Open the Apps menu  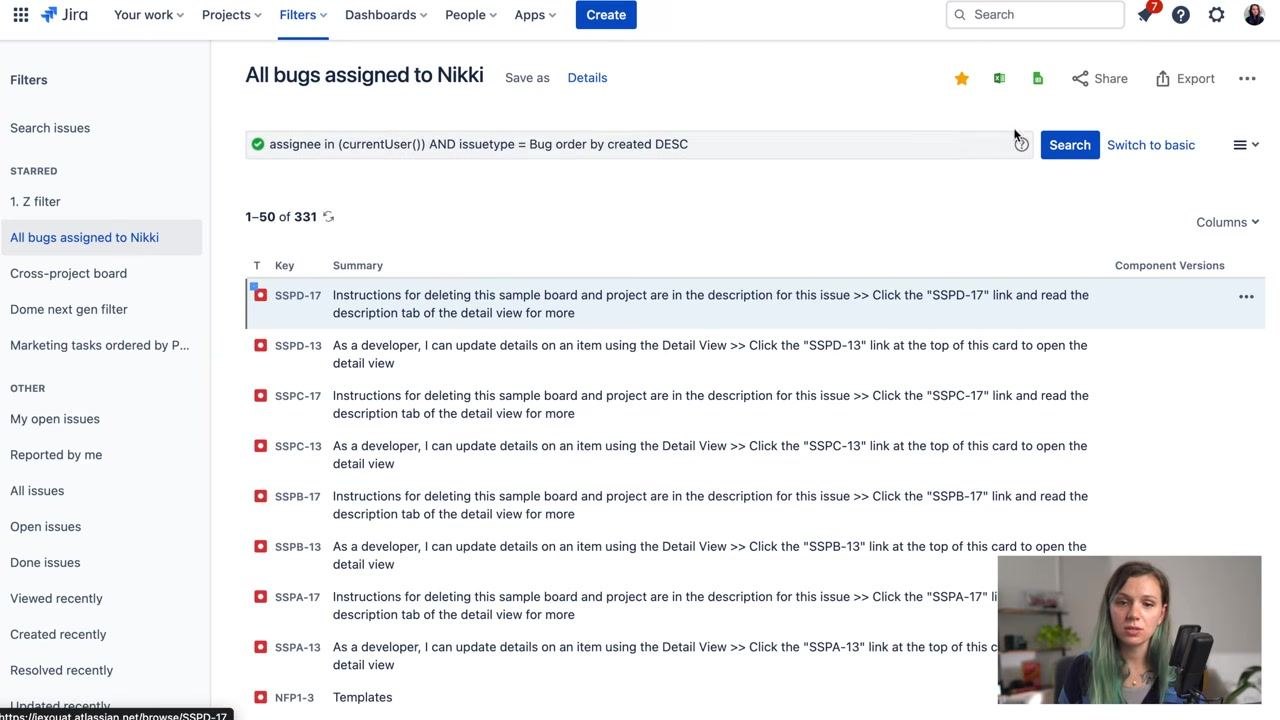pos(535,15)
